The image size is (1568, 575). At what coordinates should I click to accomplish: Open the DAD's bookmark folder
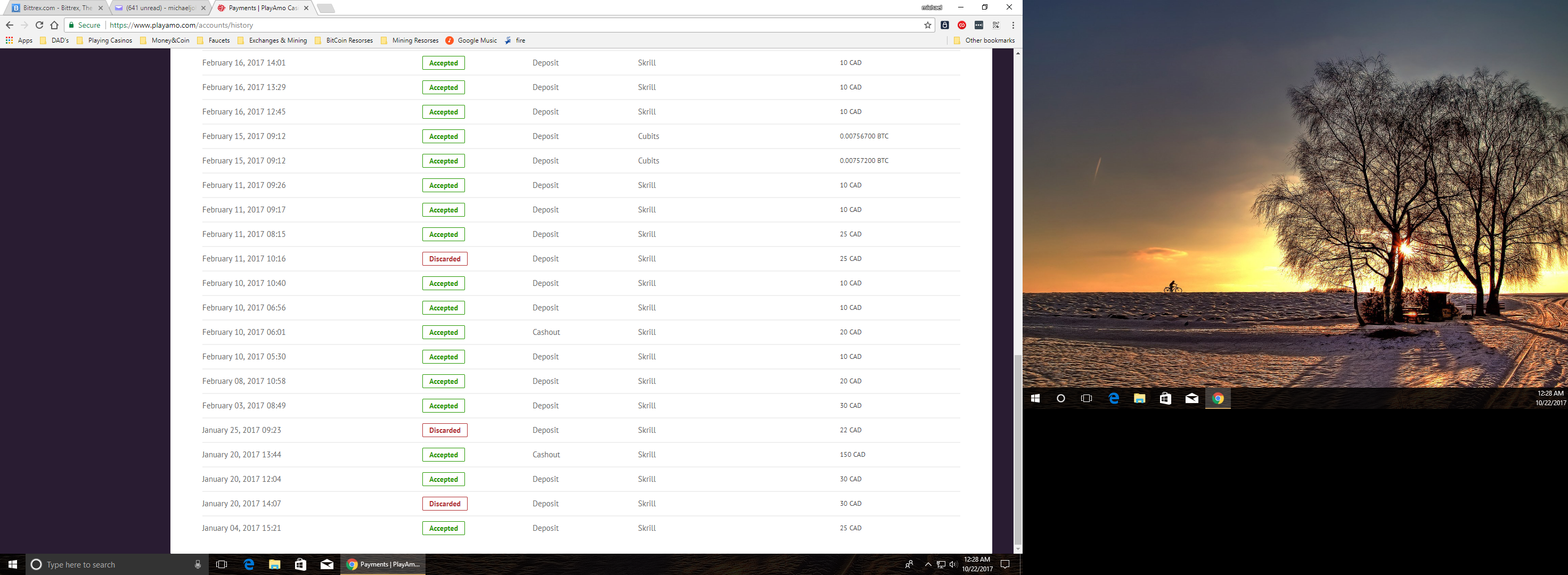(54, 40)
